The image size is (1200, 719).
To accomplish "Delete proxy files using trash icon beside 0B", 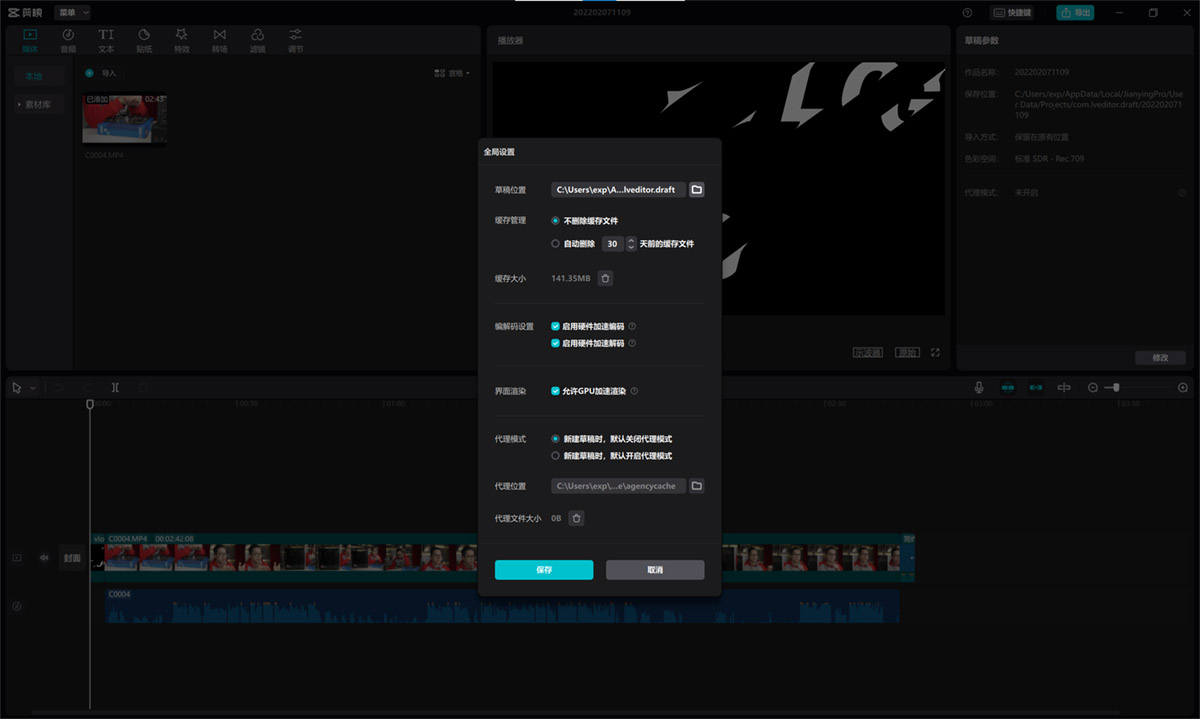I will pyautogui.click(x=577, y=518).
